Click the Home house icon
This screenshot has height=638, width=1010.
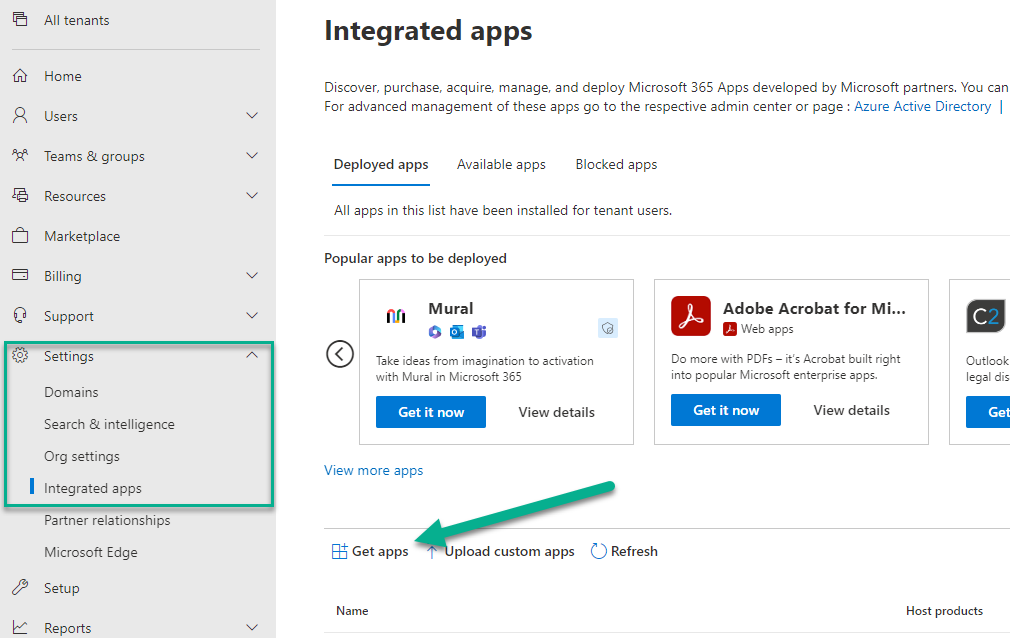click(20, 75)
